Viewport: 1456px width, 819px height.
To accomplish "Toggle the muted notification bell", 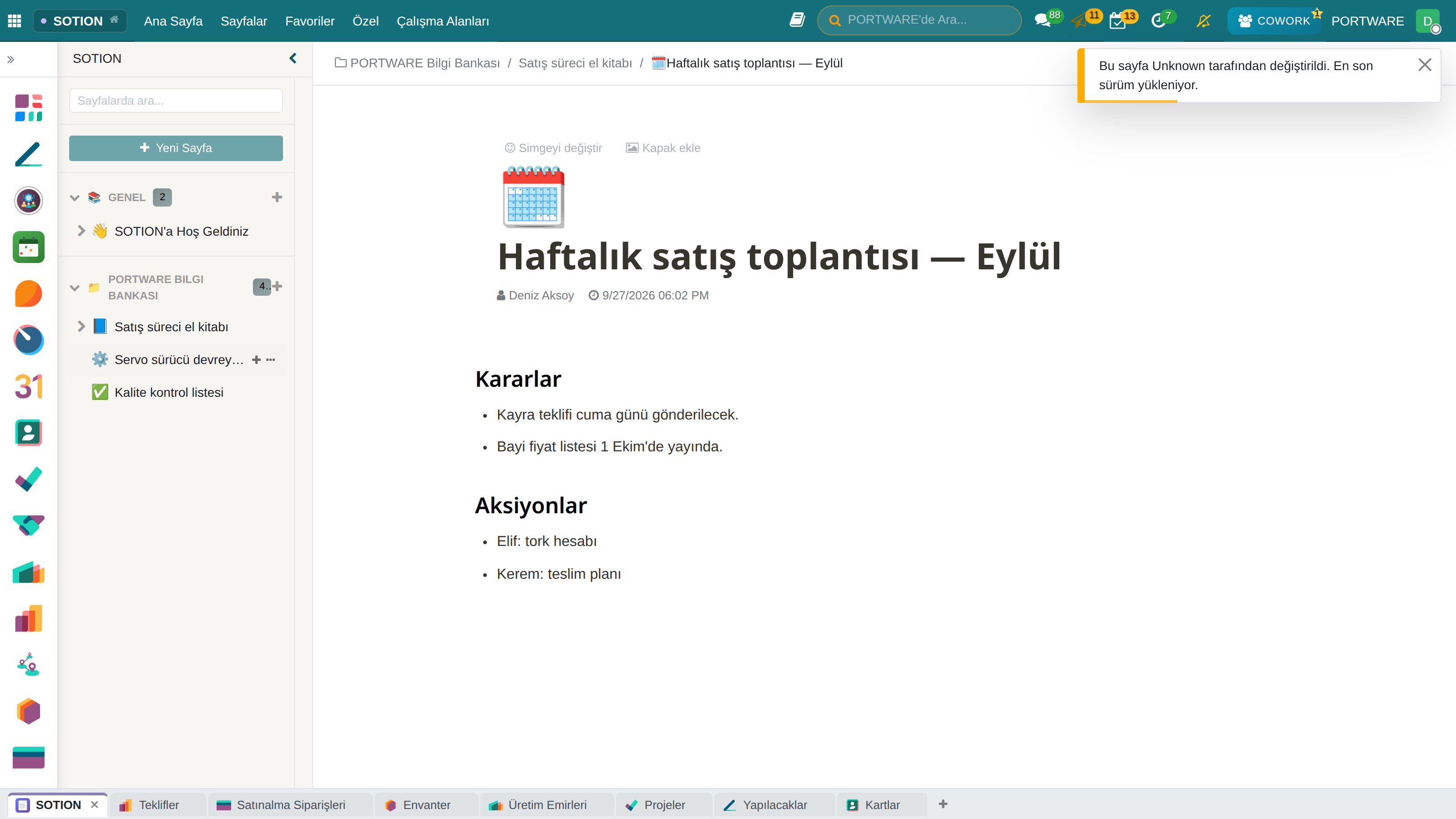I will (x=1203, y=21).
